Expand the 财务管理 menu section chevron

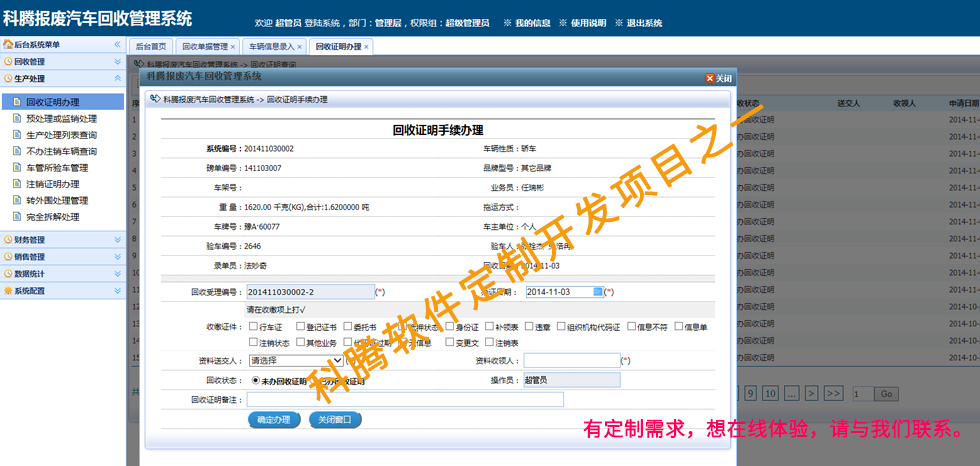[118, 239]
